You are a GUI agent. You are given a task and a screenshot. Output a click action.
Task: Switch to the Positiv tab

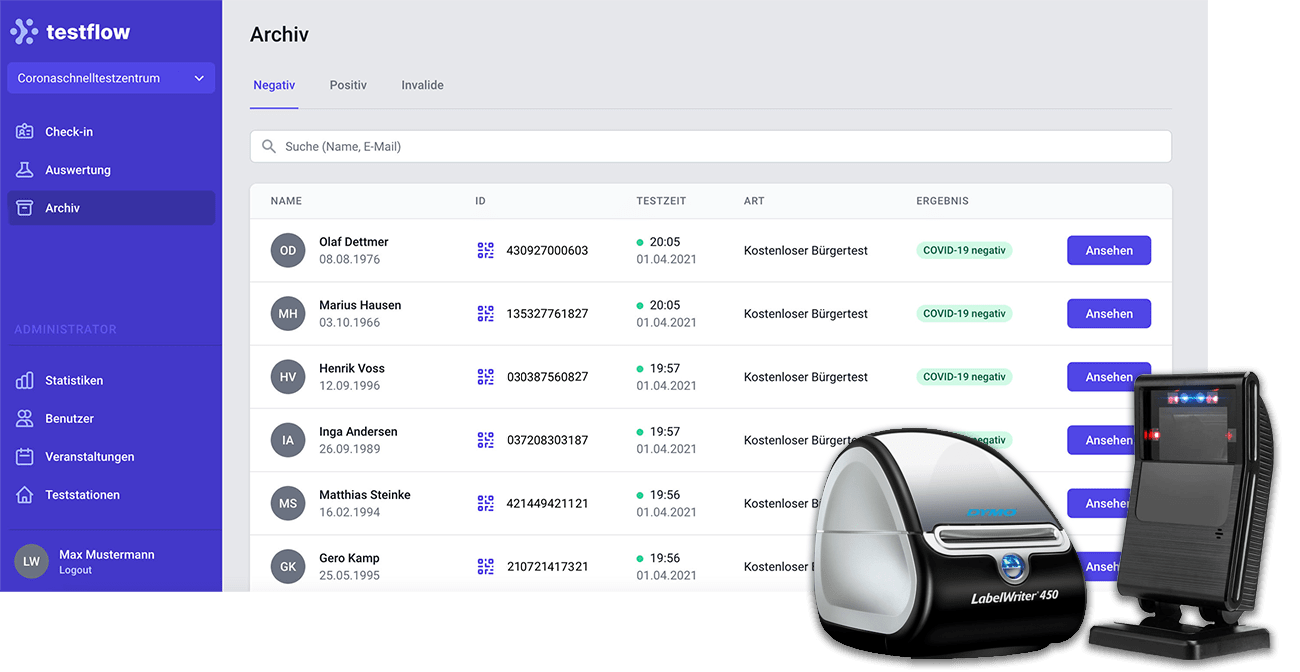348,85
